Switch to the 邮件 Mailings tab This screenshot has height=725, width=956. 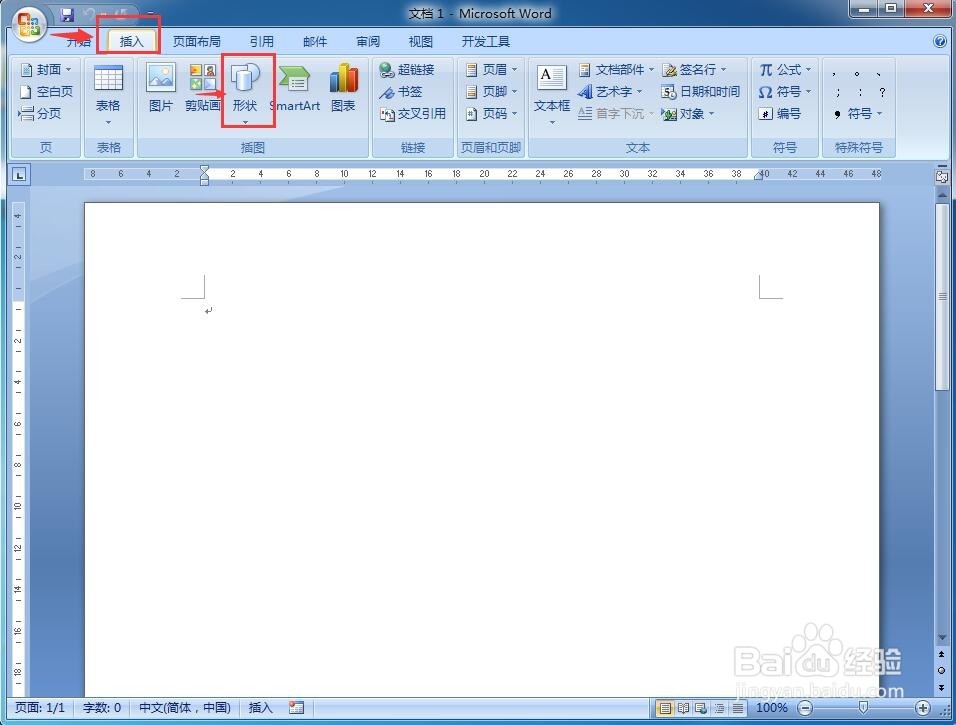pyautogui.click(x=315, y=41)
